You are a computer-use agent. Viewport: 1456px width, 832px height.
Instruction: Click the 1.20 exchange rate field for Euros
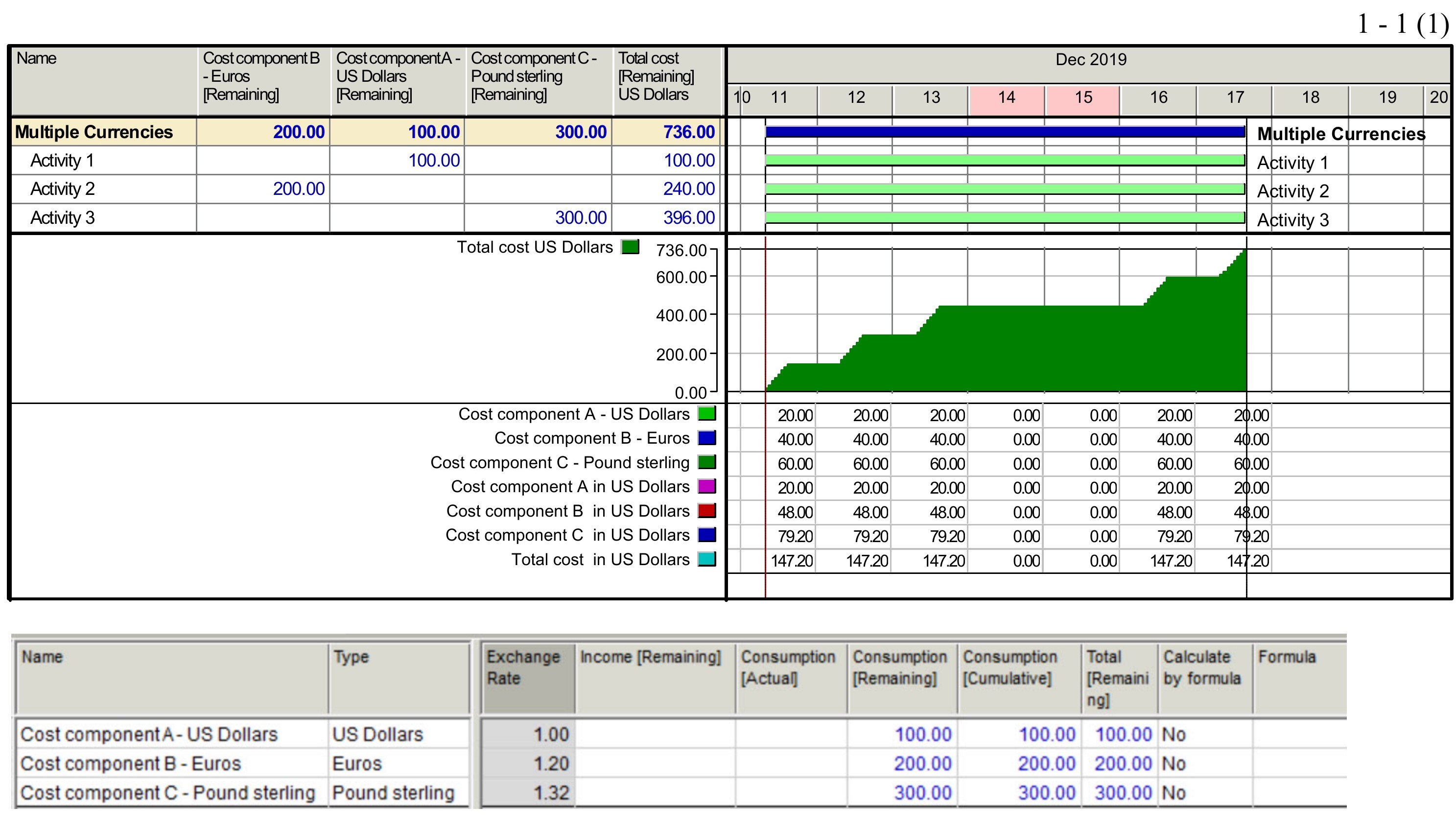coord(528,763)
